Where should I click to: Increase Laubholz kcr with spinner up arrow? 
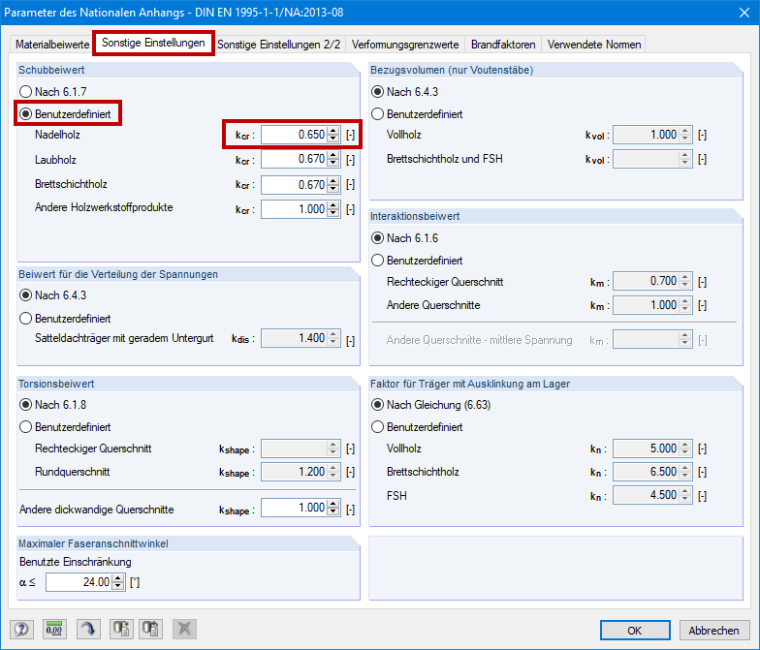pyautogui.click(x=333, y=155)
